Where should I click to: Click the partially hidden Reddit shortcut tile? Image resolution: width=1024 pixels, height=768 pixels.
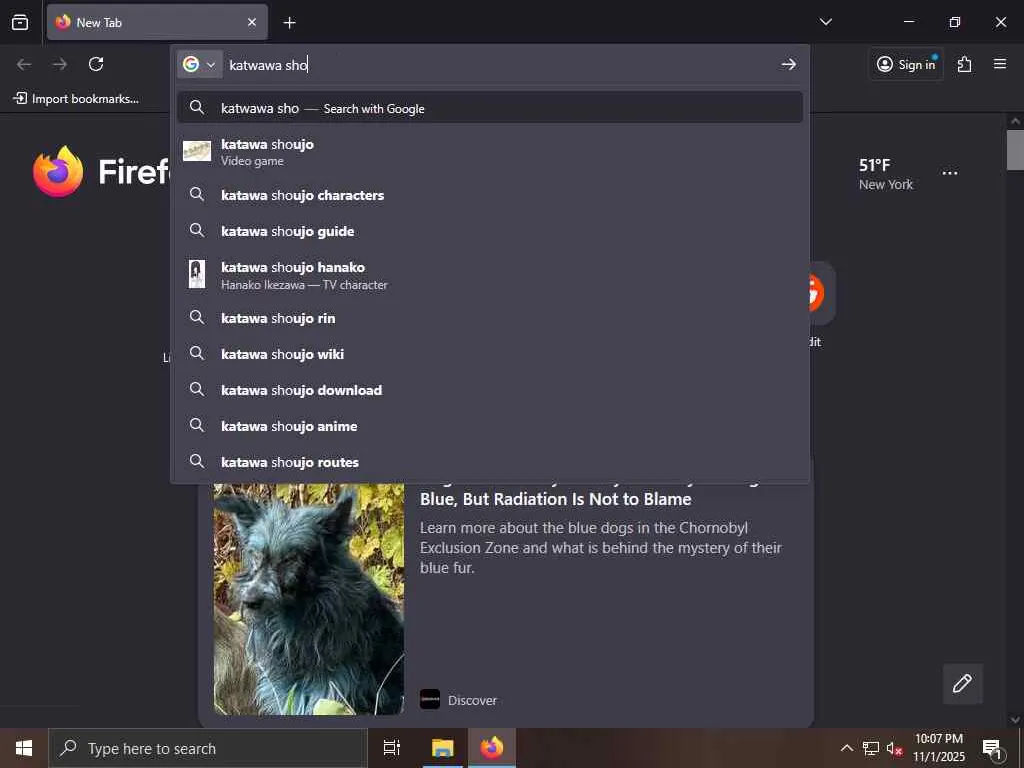[822, 293]
